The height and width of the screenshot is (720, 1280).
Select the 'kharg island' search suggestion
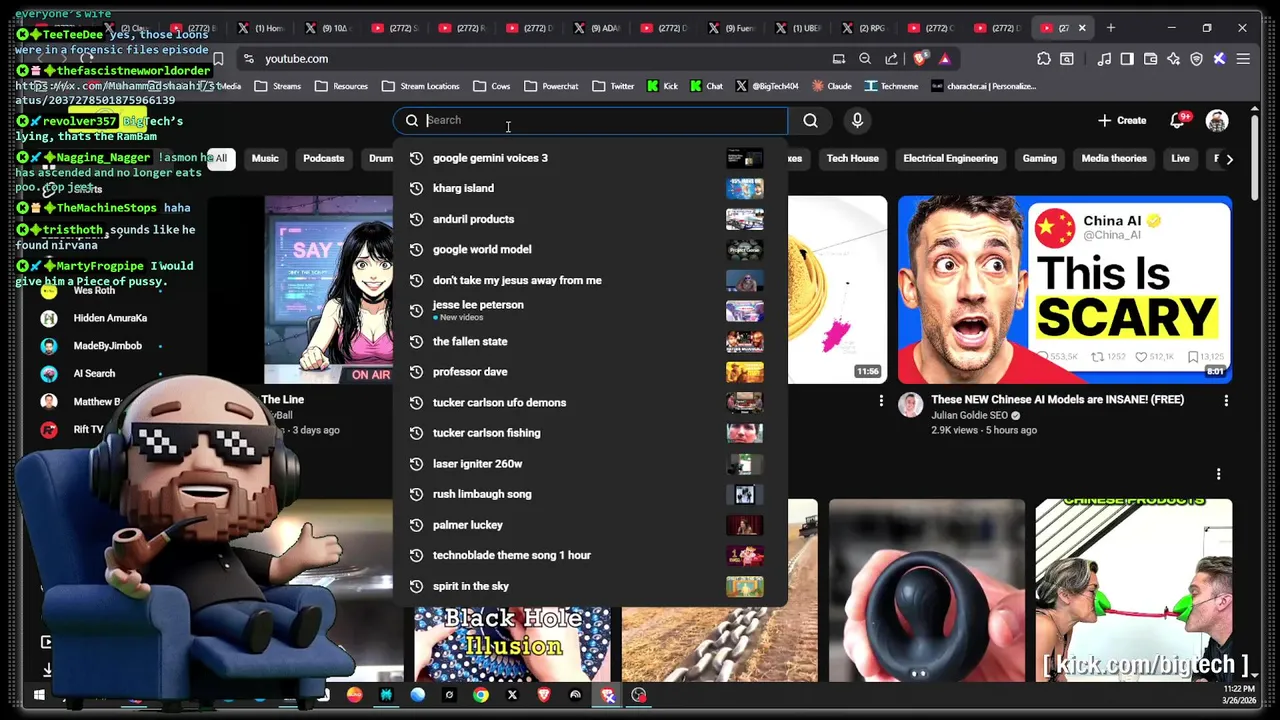point(590,188)
